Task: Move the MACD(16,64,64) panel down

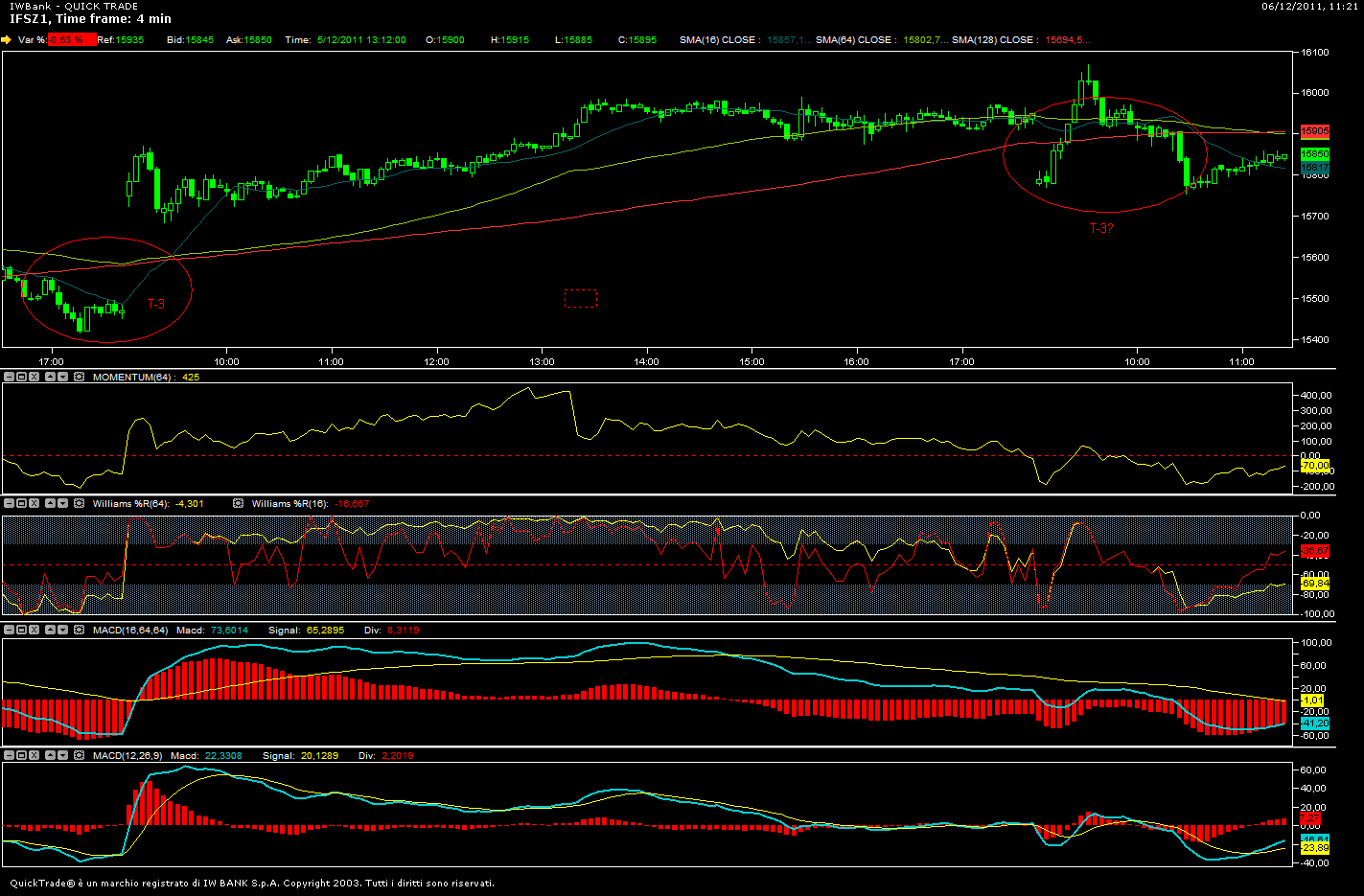Action: coord(63,630)
